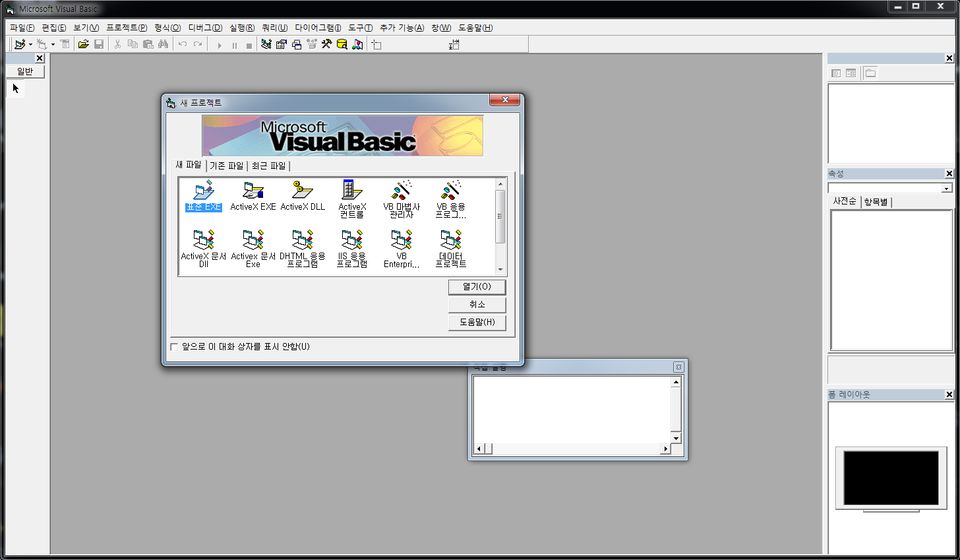This screenshot has width=960, height=560.
Task: Click the form thumbnail in 폼 레이아웃 monitor
Action: pos(891,478)
